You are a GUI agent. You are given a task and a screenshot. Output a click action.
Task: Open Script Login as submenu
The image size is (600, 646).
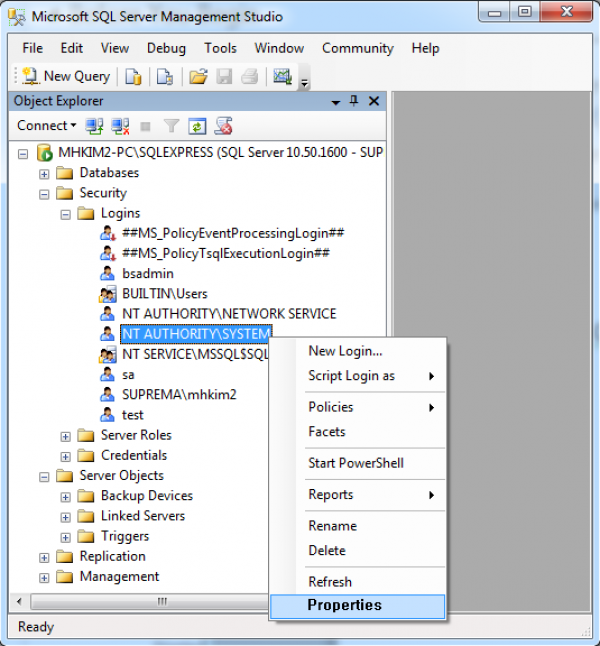coord(351,376)
